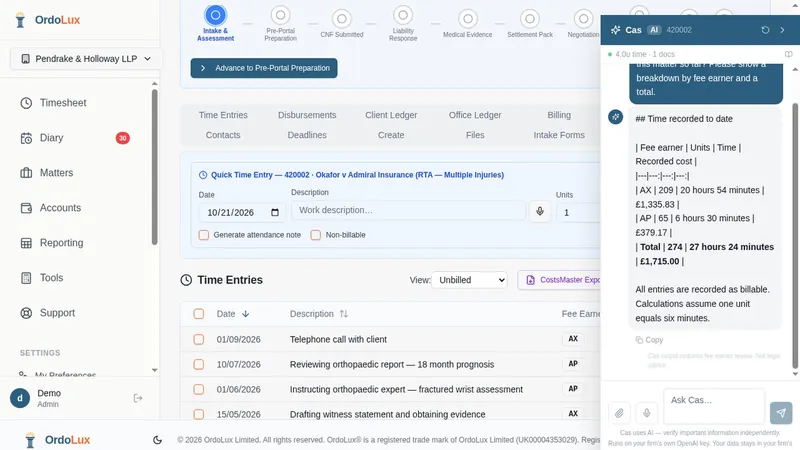Attach a file with the paperclip icon
The width and height of the screenshot is (800, 450).
click(x=619, y=413)
